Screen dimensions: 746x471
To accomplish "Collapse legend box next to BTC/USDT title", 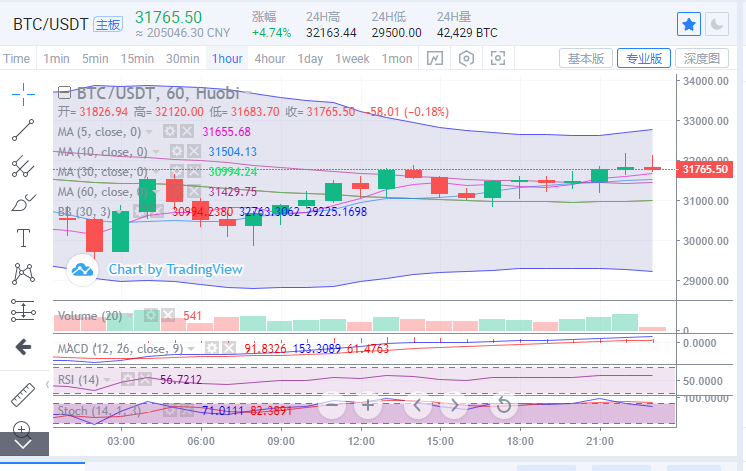I will (64, 92).
